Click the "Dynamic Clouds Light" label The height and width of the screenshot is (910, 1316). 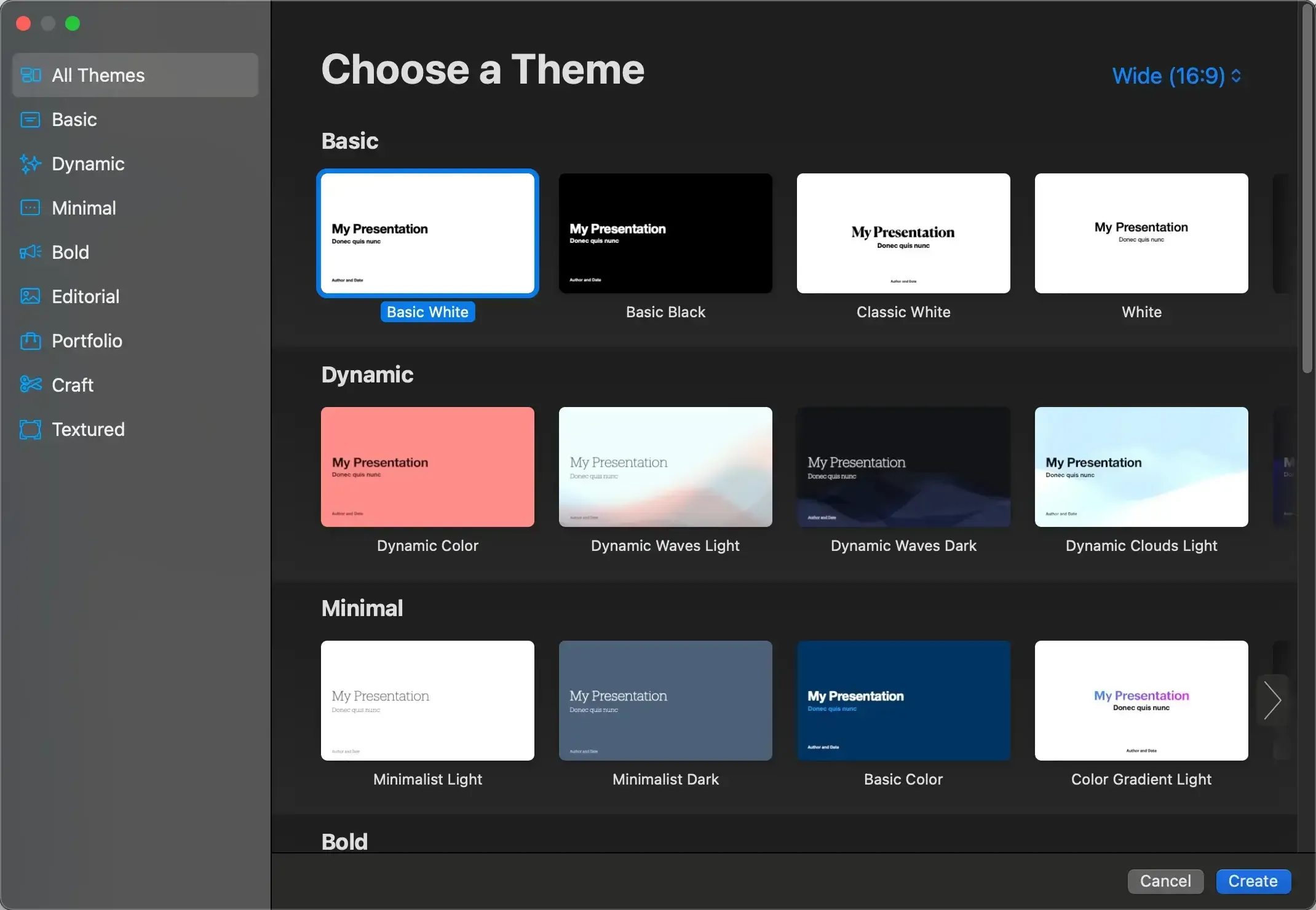(1141, 545)
